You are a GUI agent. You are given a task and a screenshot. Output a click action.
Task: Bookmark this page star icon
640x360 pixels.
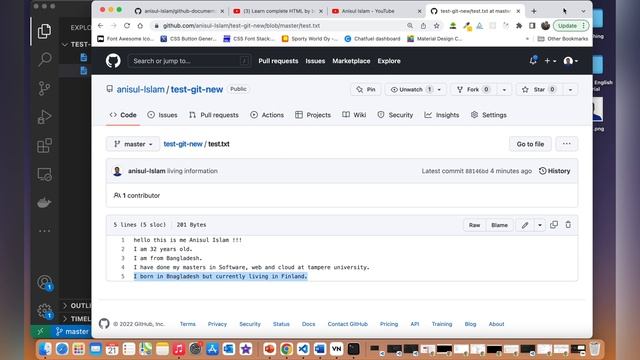point(436,25)
